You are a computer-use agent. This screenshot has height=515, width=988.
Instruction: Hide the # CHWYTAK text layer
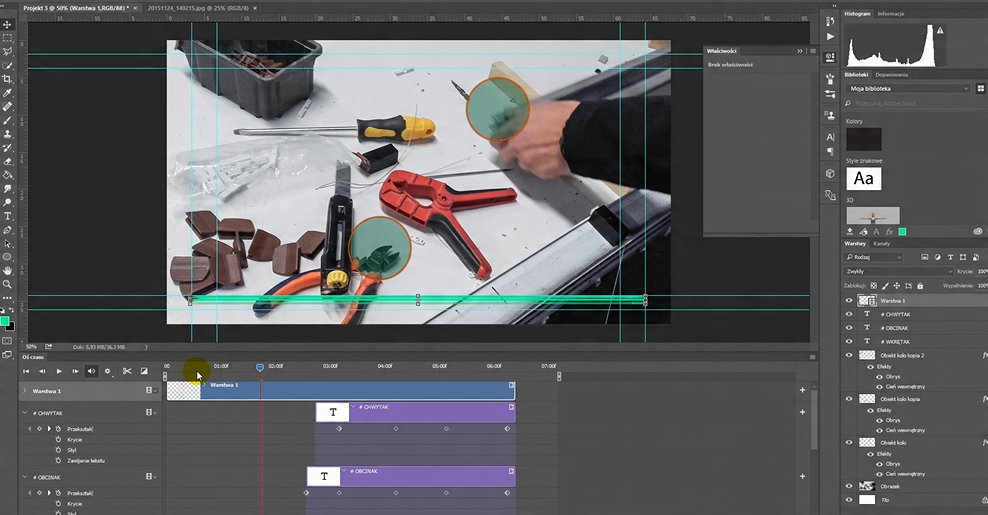(x=848, y=314)
